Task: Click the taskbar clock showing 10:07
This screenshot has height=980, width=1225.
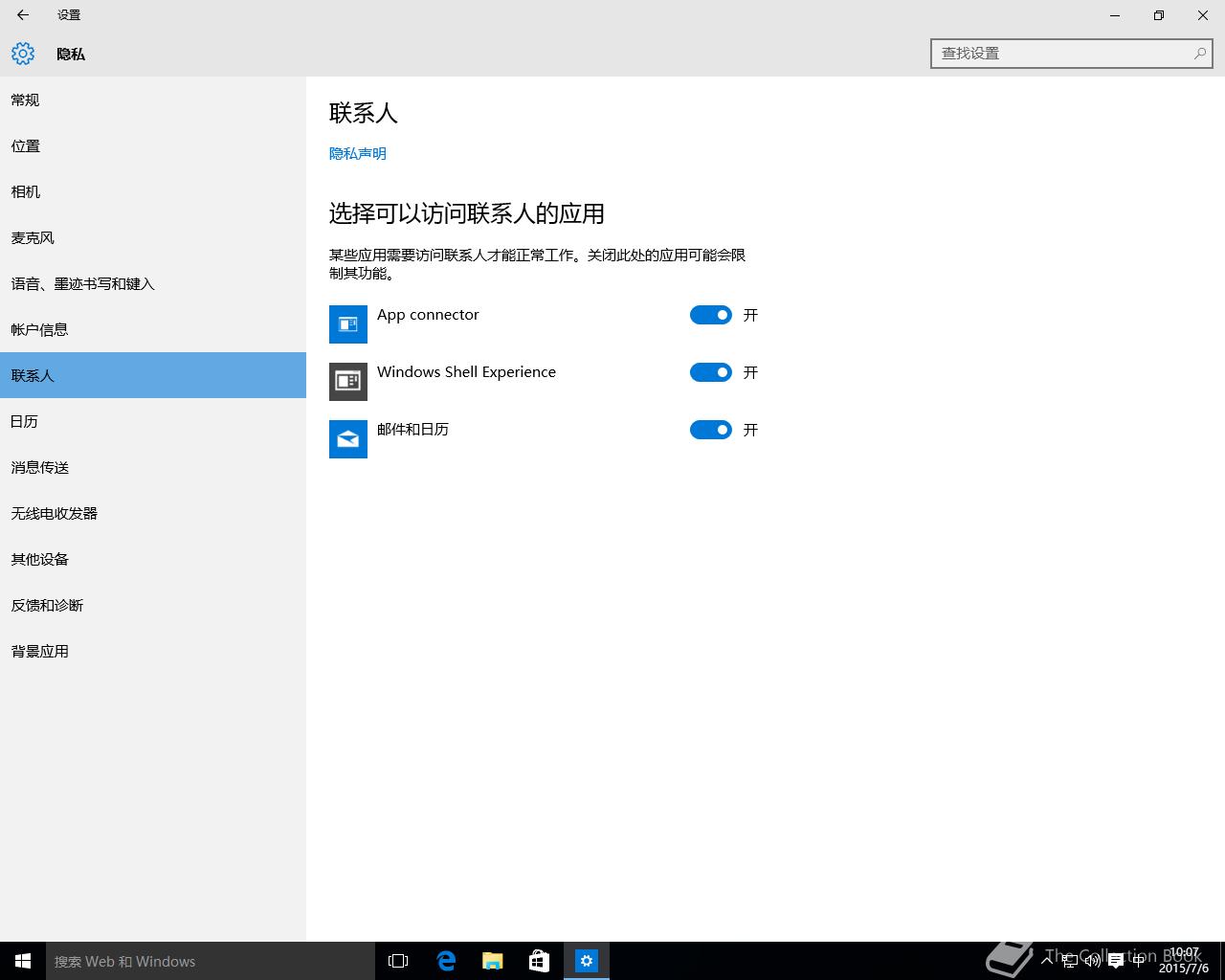Action: click(1184, 961)
